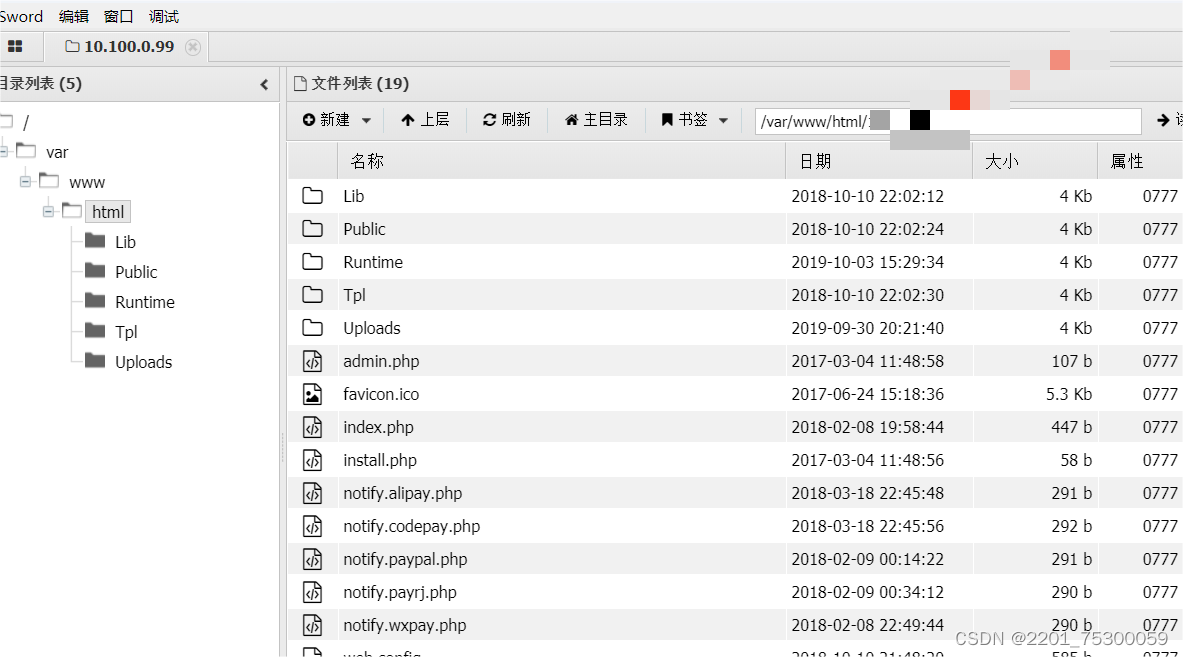The height and width of the screenshot is (657, 1183).
Task: Click folder icon of Uploads row
Action: click(x=312, y=328)
